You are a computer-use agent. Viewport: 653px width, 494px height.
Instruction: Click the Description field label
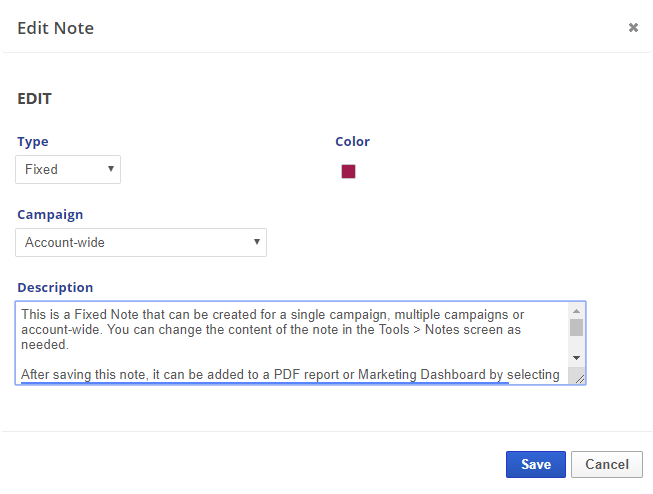click(55, 287)
